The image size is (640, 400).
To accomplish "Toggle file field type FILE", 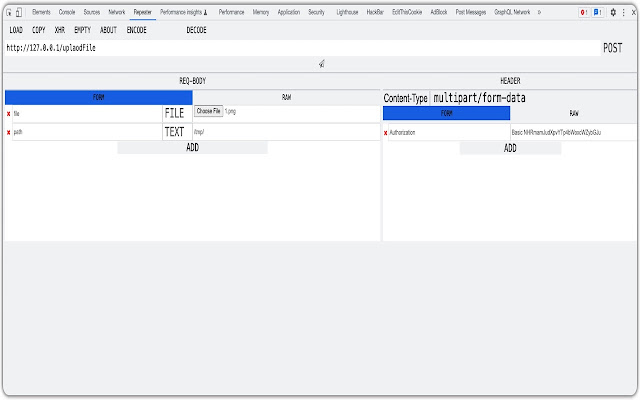I will [174, 114].
